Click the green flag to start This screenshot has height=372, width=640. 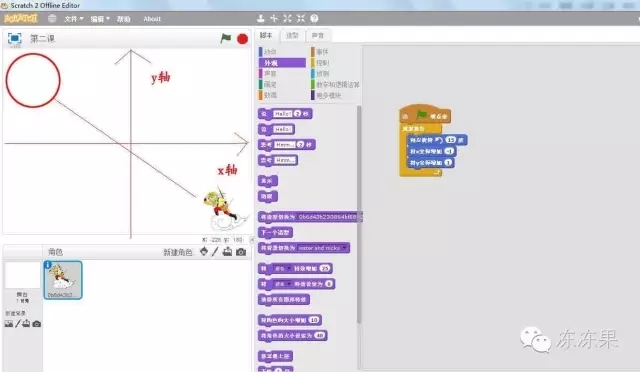coord(226,38)
